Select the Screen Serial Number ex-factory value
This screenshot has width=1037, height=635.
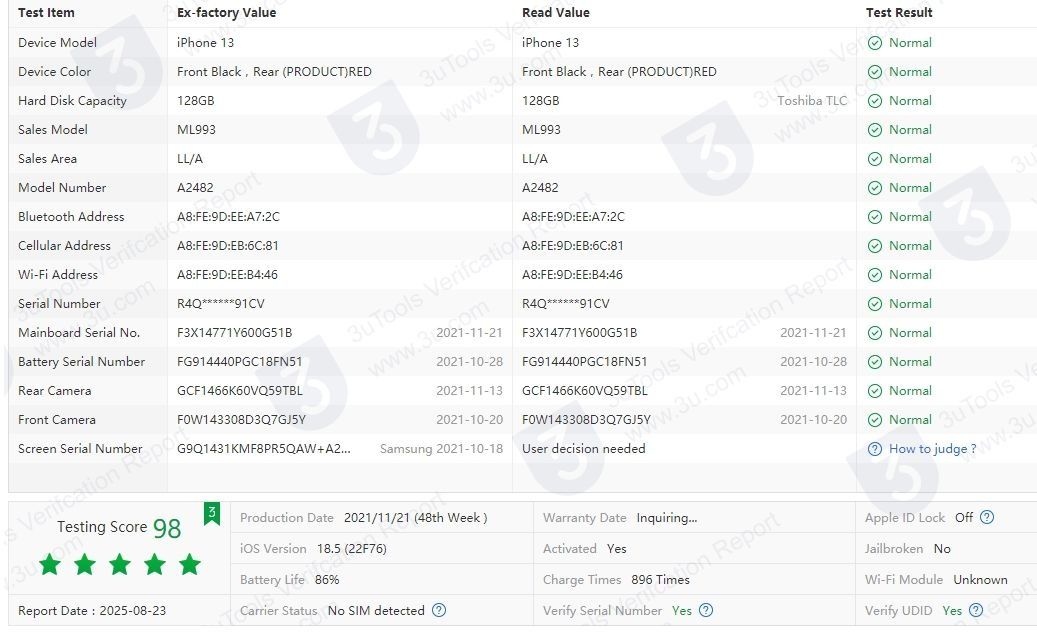pyautogui.click(x=264, y=448)
